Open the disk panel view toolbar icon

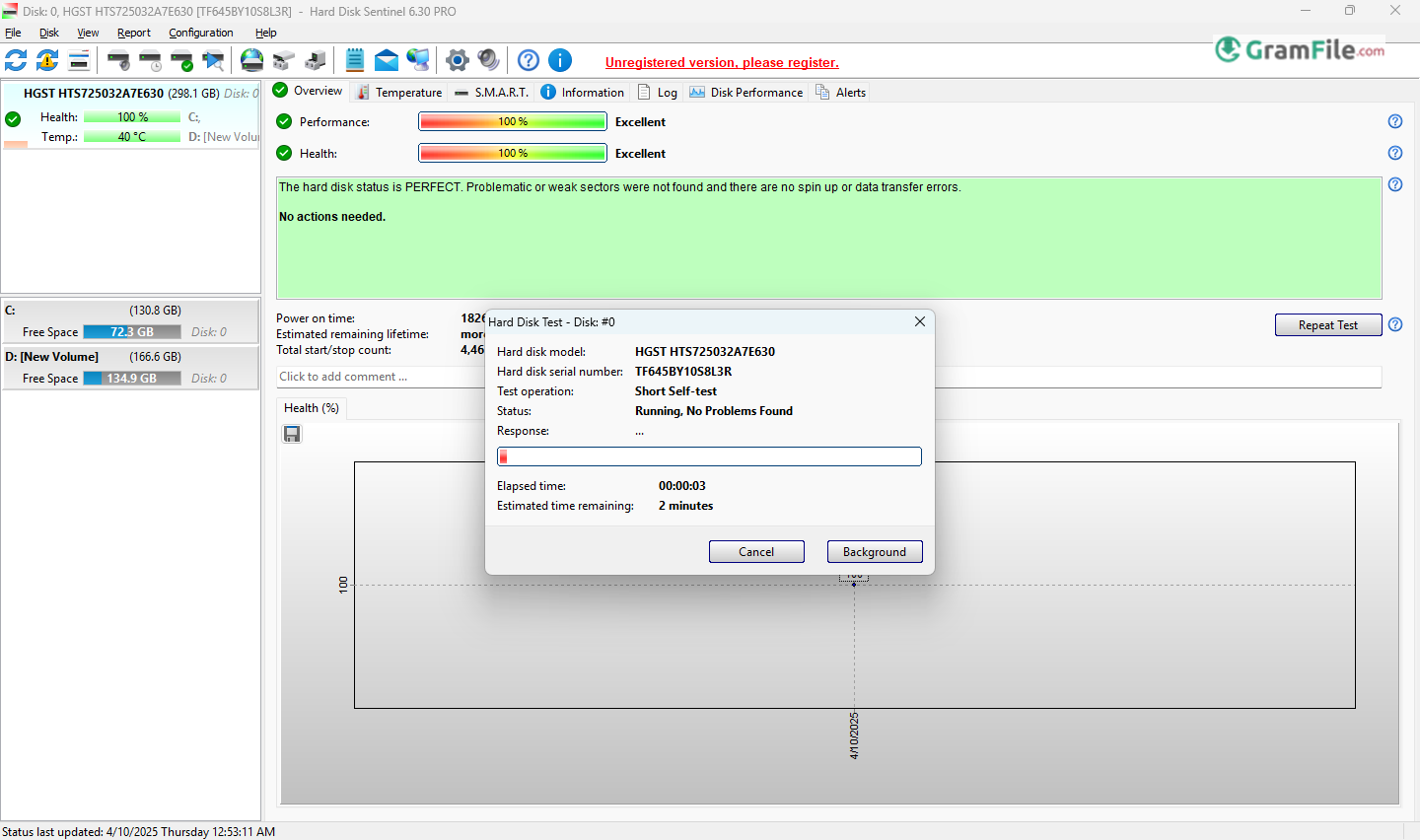pos(79,60)
